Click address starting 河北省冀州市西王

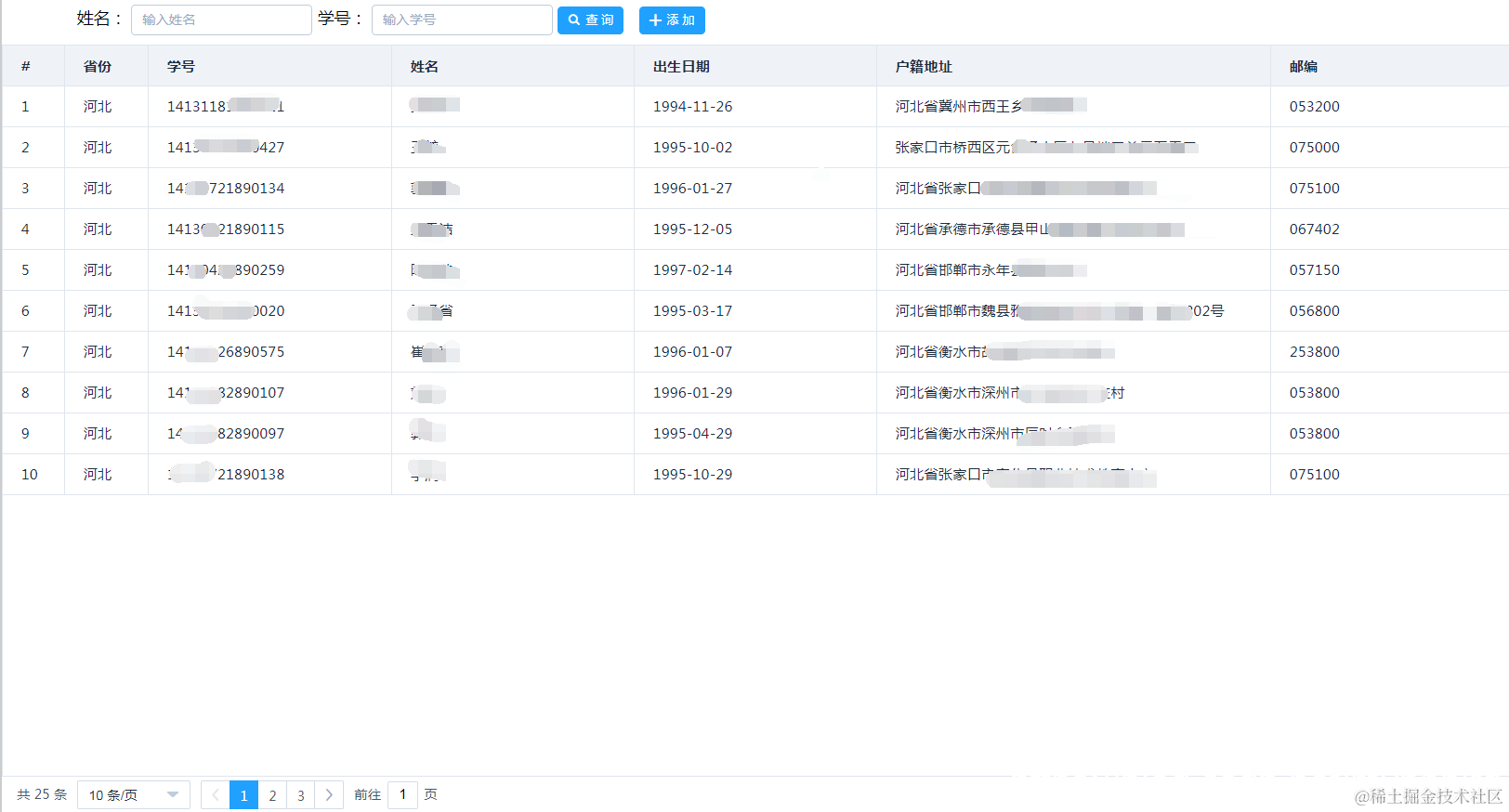(x=991, y=107)
